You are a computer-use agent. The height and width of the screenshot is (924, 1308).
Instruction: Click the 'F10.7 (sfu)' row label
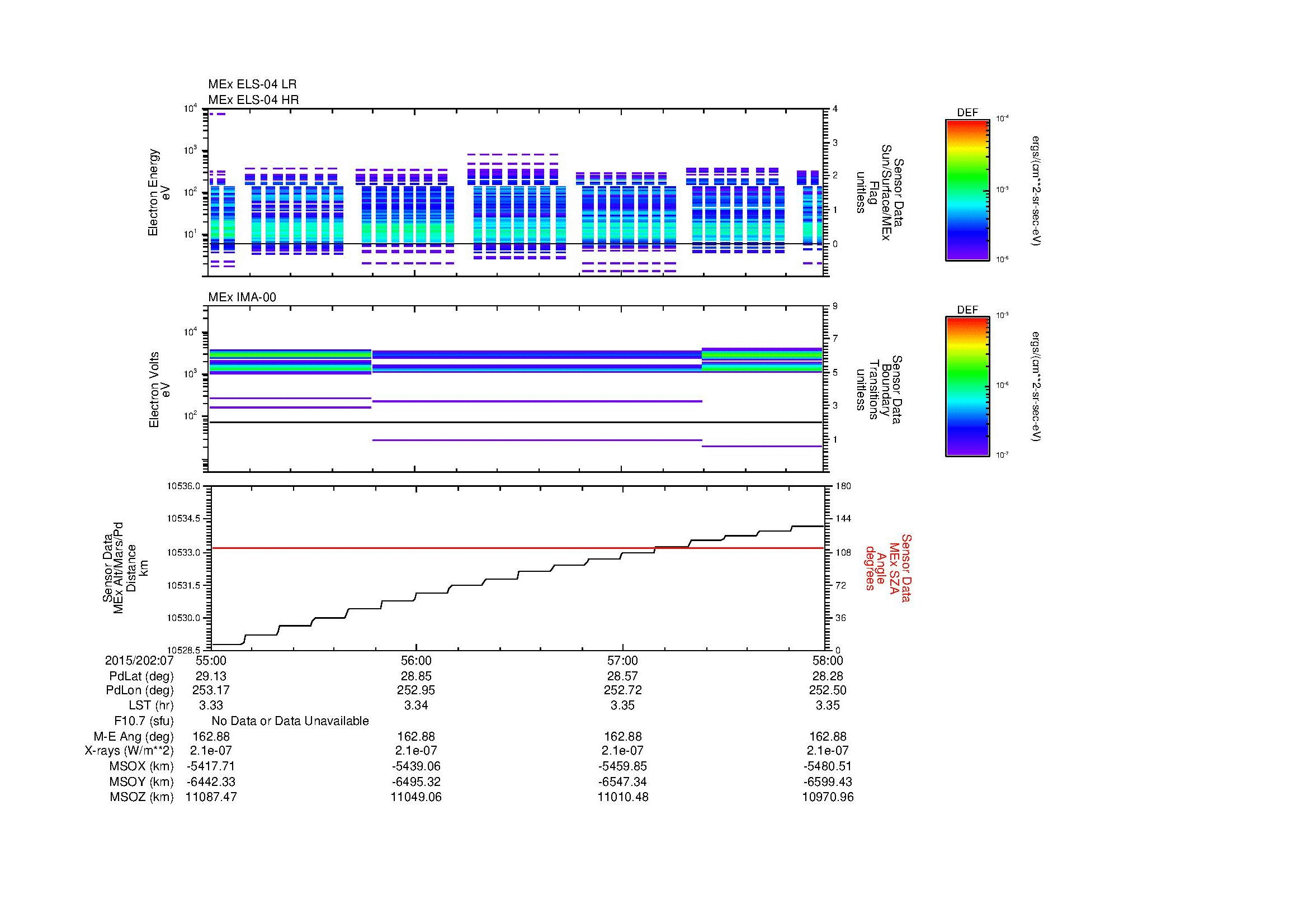144,721
